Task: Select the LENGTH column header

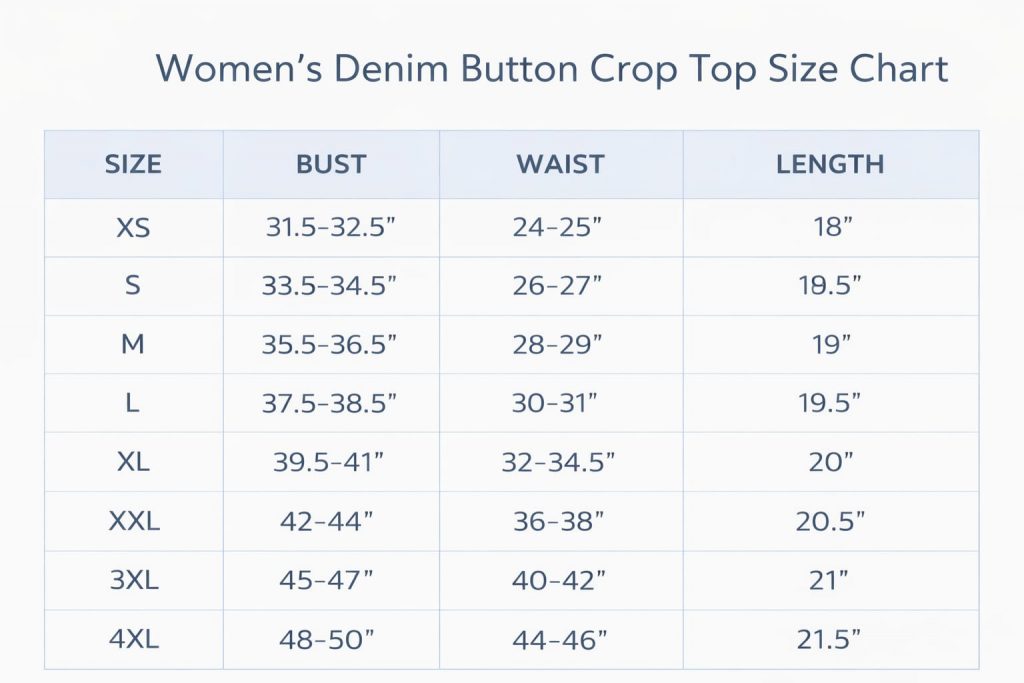Action: (830, 164)
